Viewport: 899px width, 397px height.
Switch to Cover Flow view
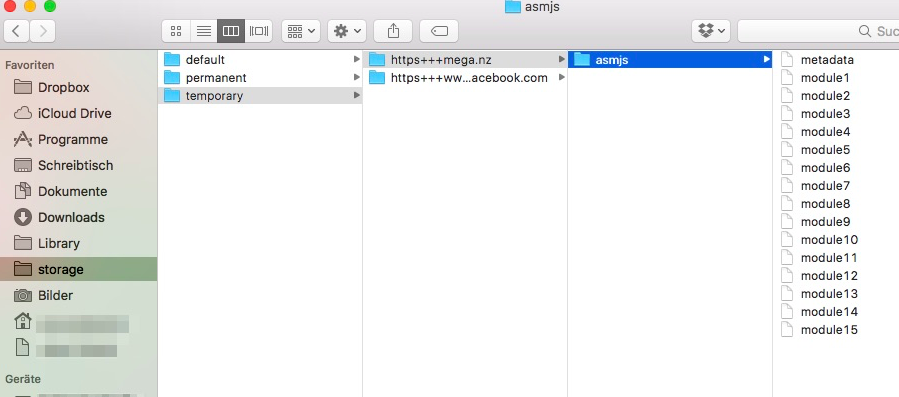[x=259, y=31]
